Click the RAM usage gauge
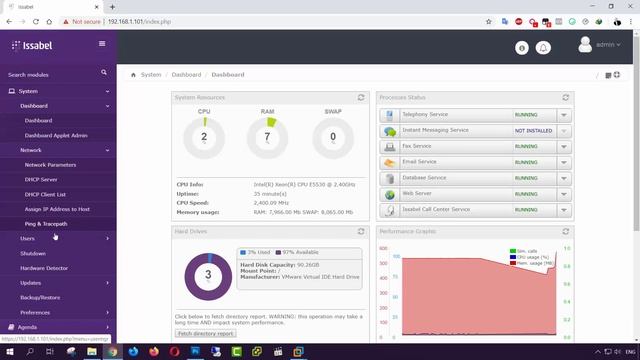The width and height of the screenshot is (640, 360). [267, 138]
